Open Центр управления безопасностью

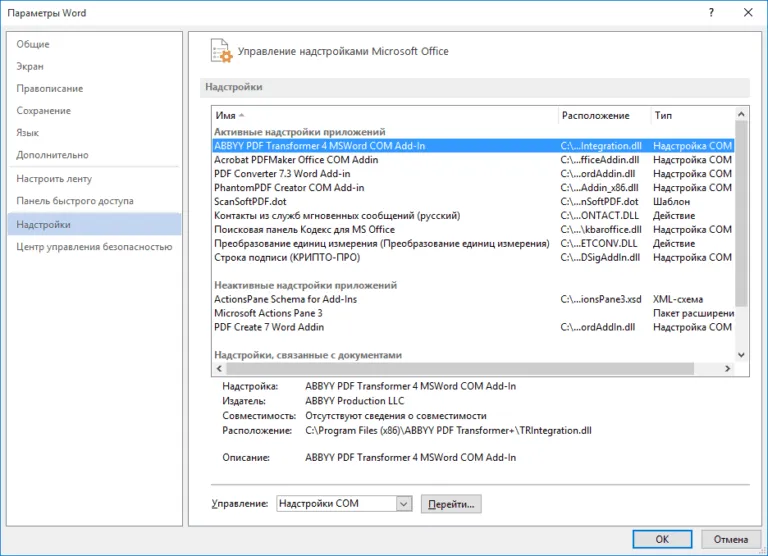click(x=94, y=247)
